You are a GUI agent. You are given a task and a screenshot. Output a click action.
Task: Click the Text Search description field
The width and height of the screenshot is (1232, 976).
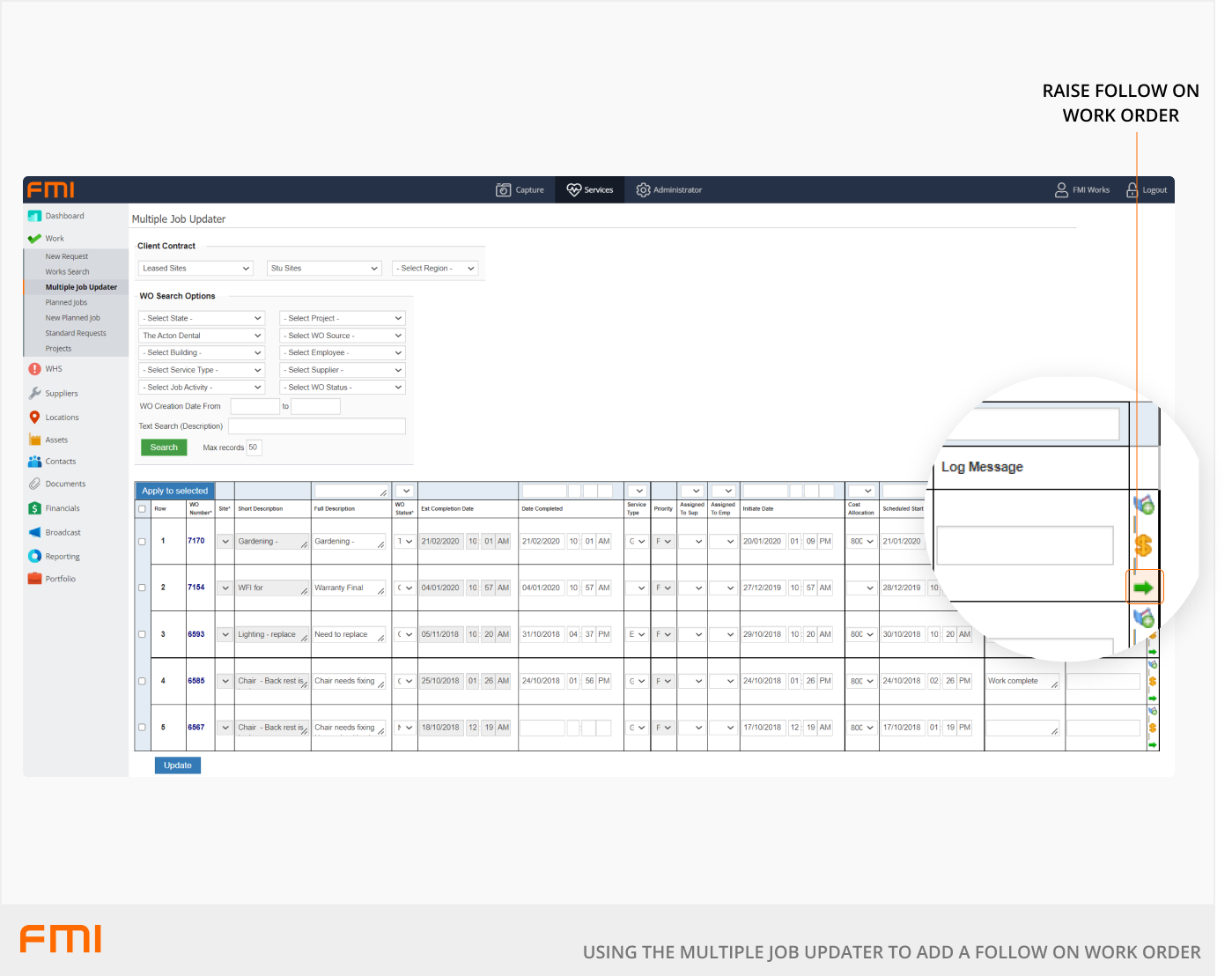pos(316,426)
